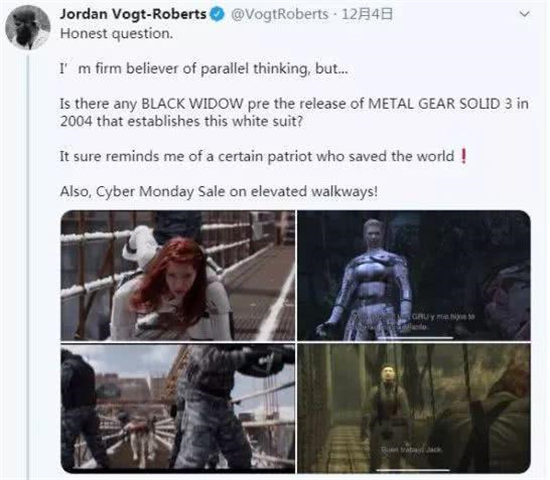Viewport: 550px width, 480px height.
Task: Click the blue verified badge
Action: tap(217, 14)
